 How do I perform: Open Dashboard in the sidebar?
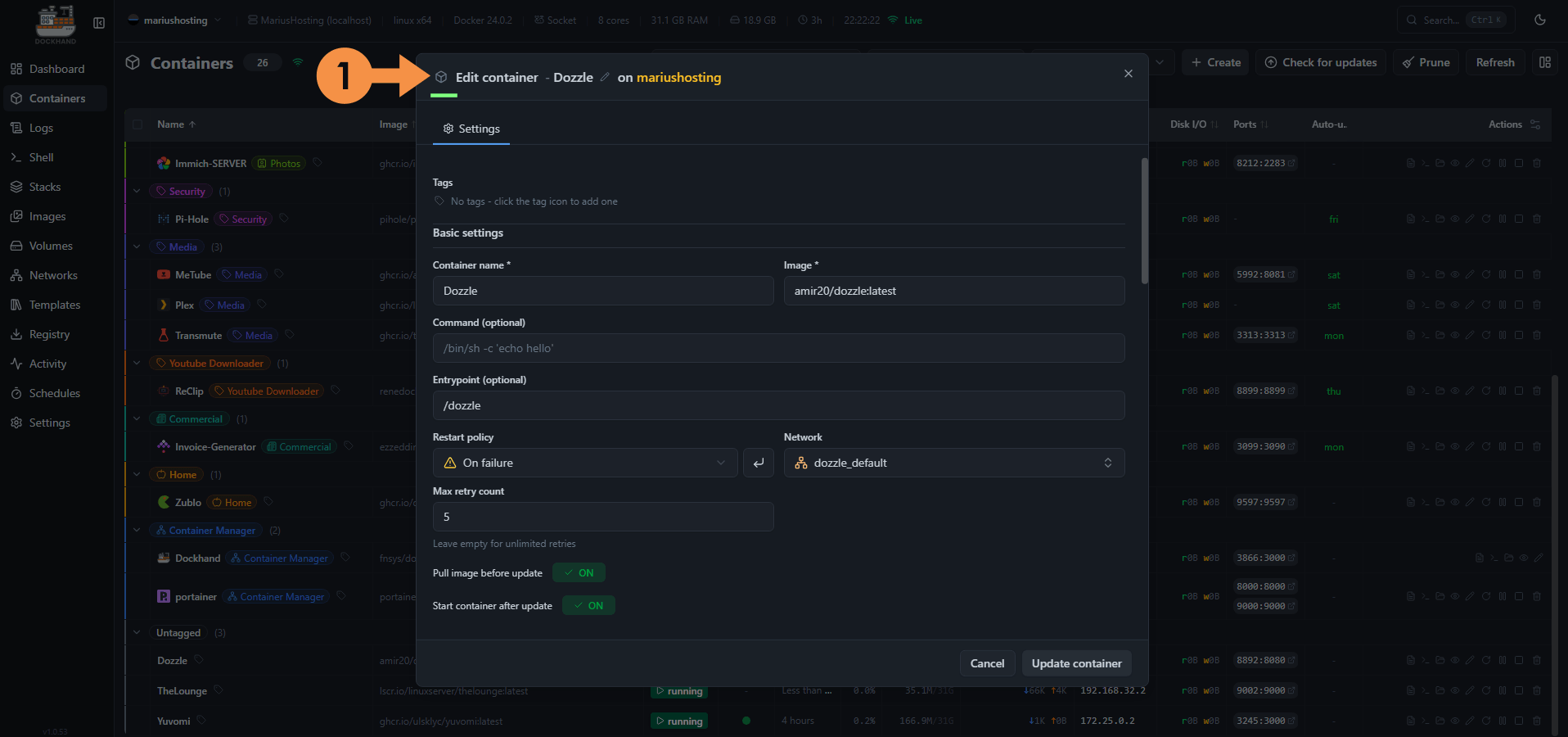56,69
